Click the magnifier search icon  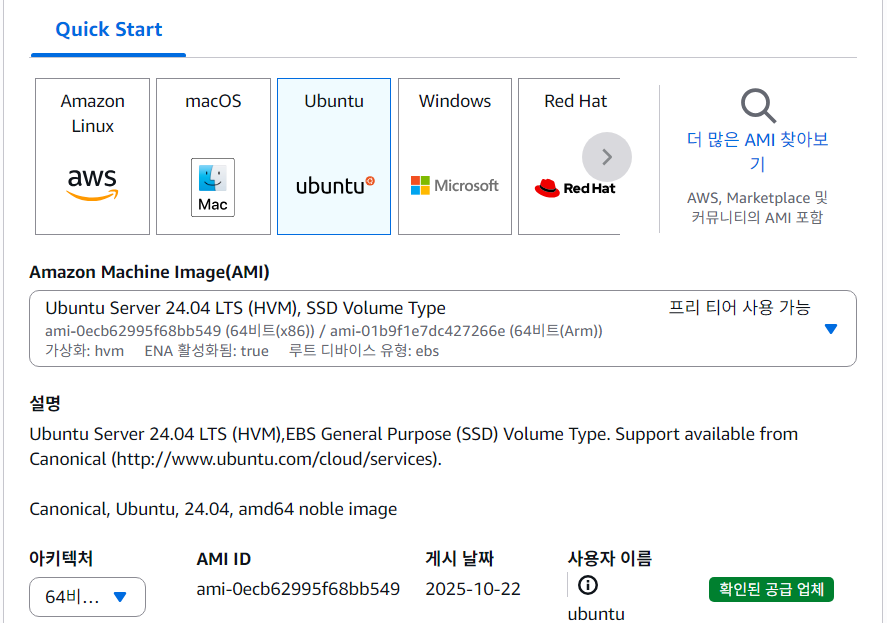point(758,106)
